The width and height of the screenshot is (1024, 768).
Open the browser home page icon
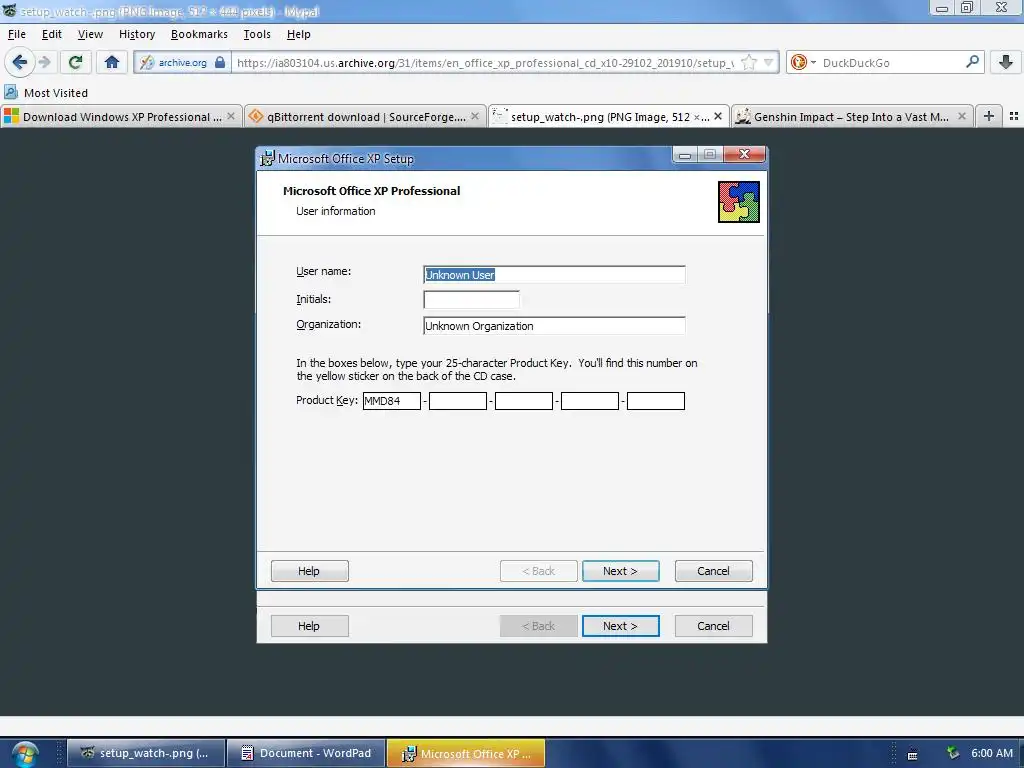pos(112,62)
